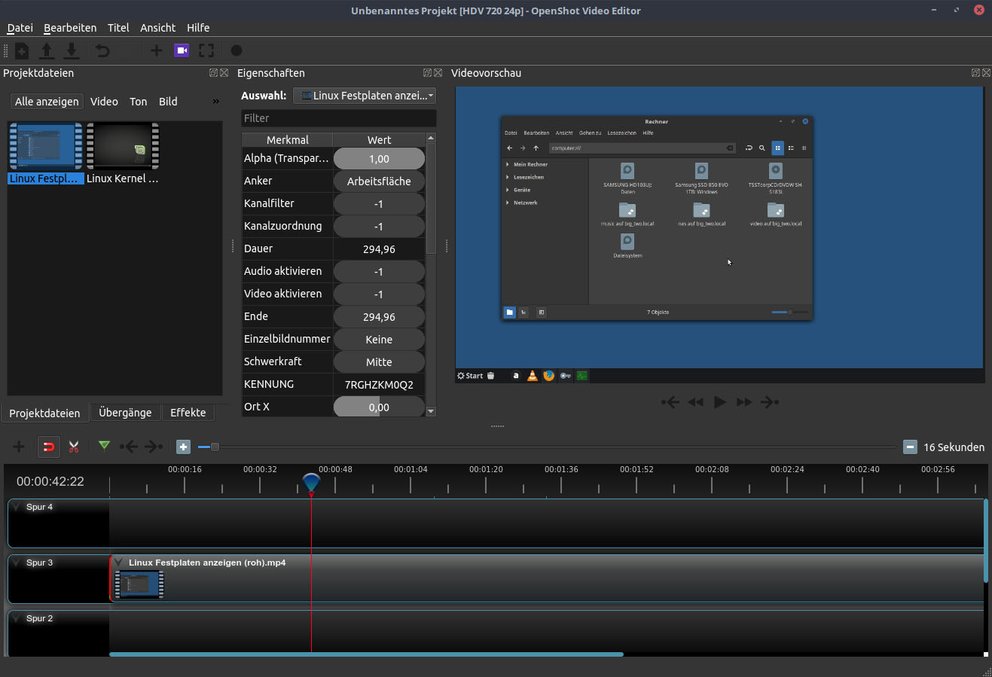
Task: Click the Undo toolbar icon
Action: [102, 51]
